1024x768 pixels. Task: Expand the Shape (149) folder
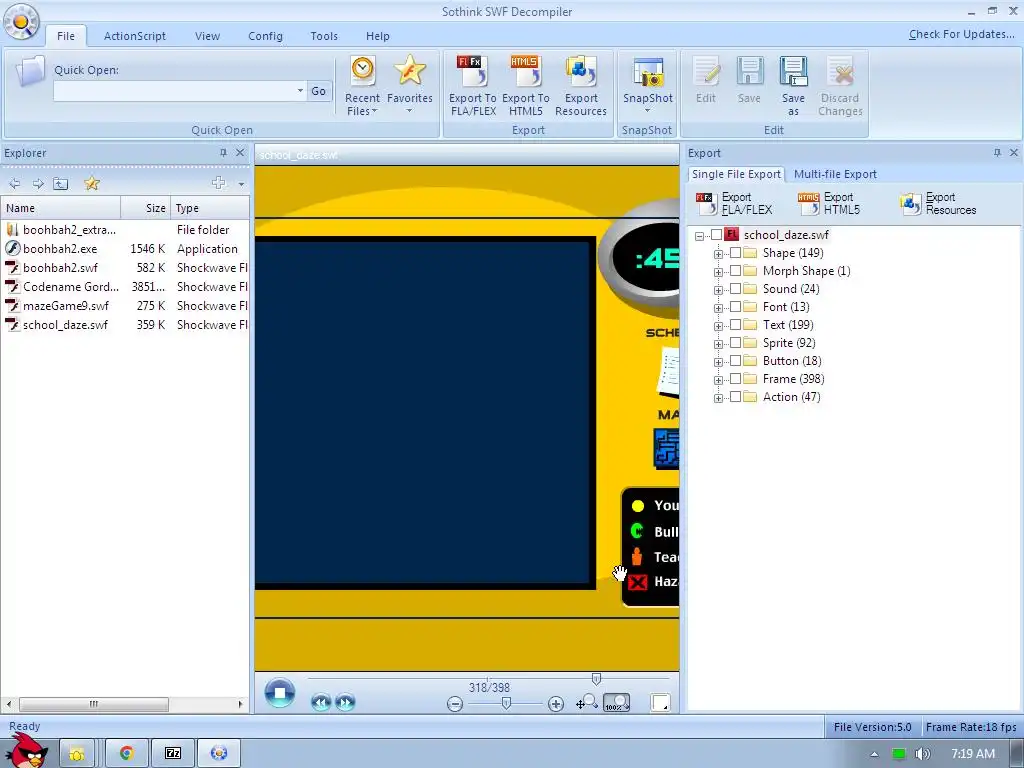pos(718,253)
